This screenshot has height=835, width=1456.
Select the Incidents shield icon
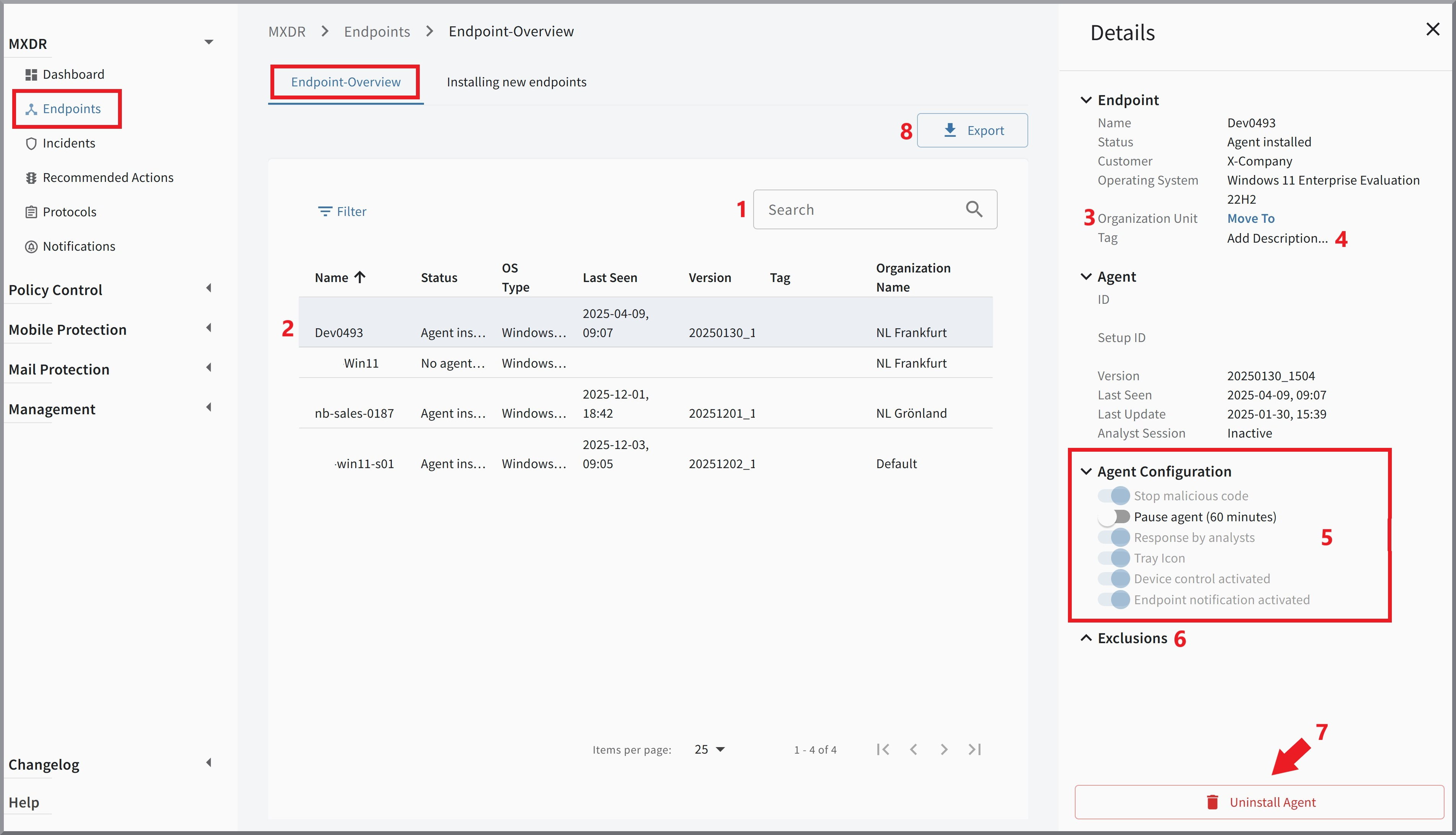[x=32, y=143]
